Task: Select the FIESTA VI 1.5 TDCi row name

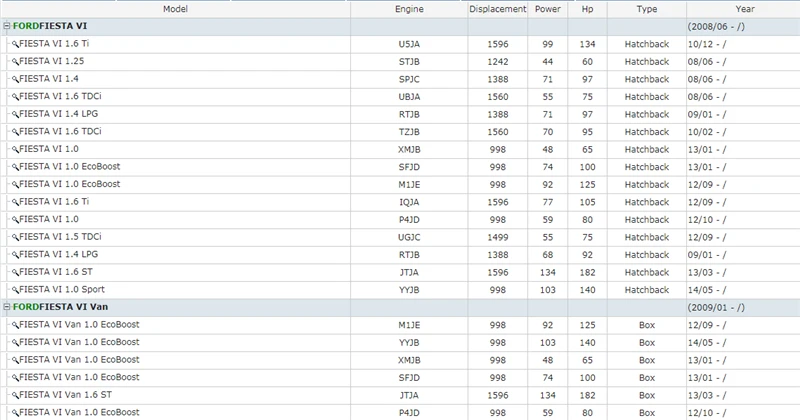Action: tap(60, 237)
